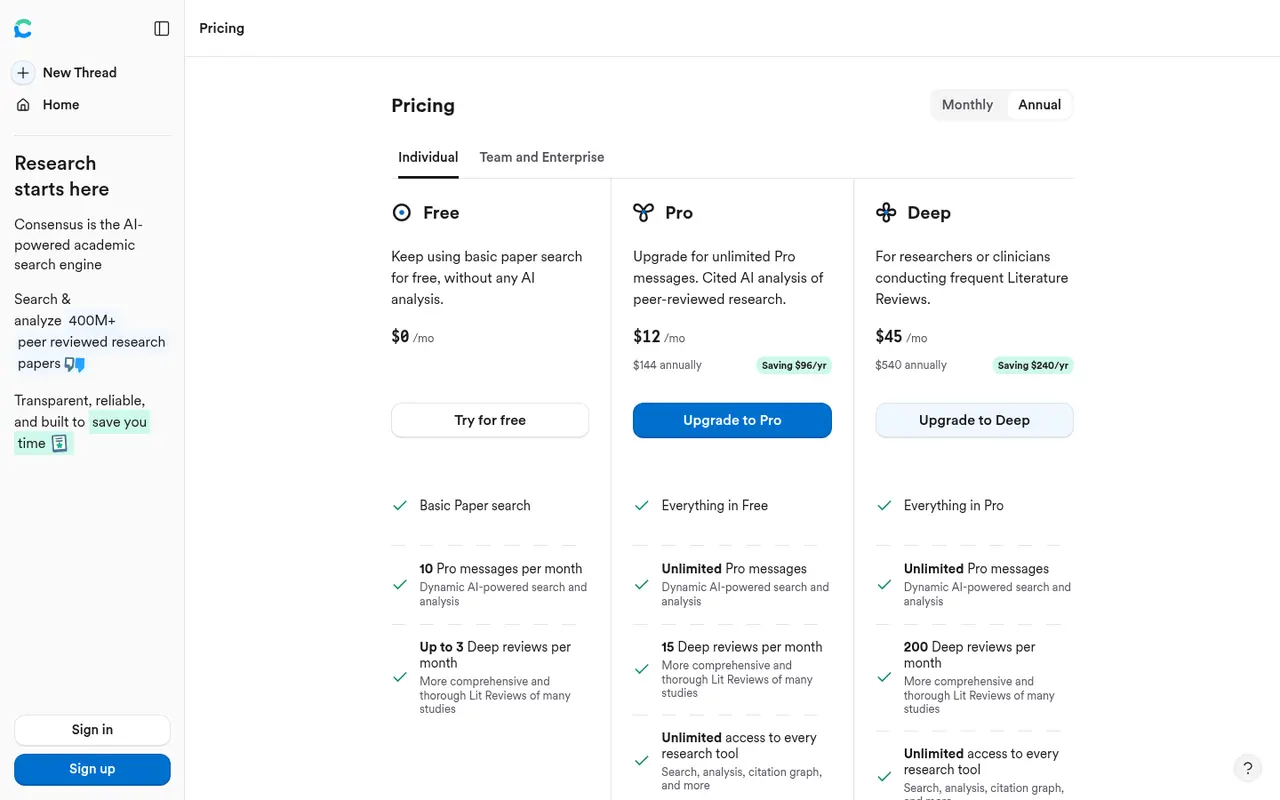Click the Research starts here heading
Viewport: 1280px width, 800px height.
tap(62, 176)
